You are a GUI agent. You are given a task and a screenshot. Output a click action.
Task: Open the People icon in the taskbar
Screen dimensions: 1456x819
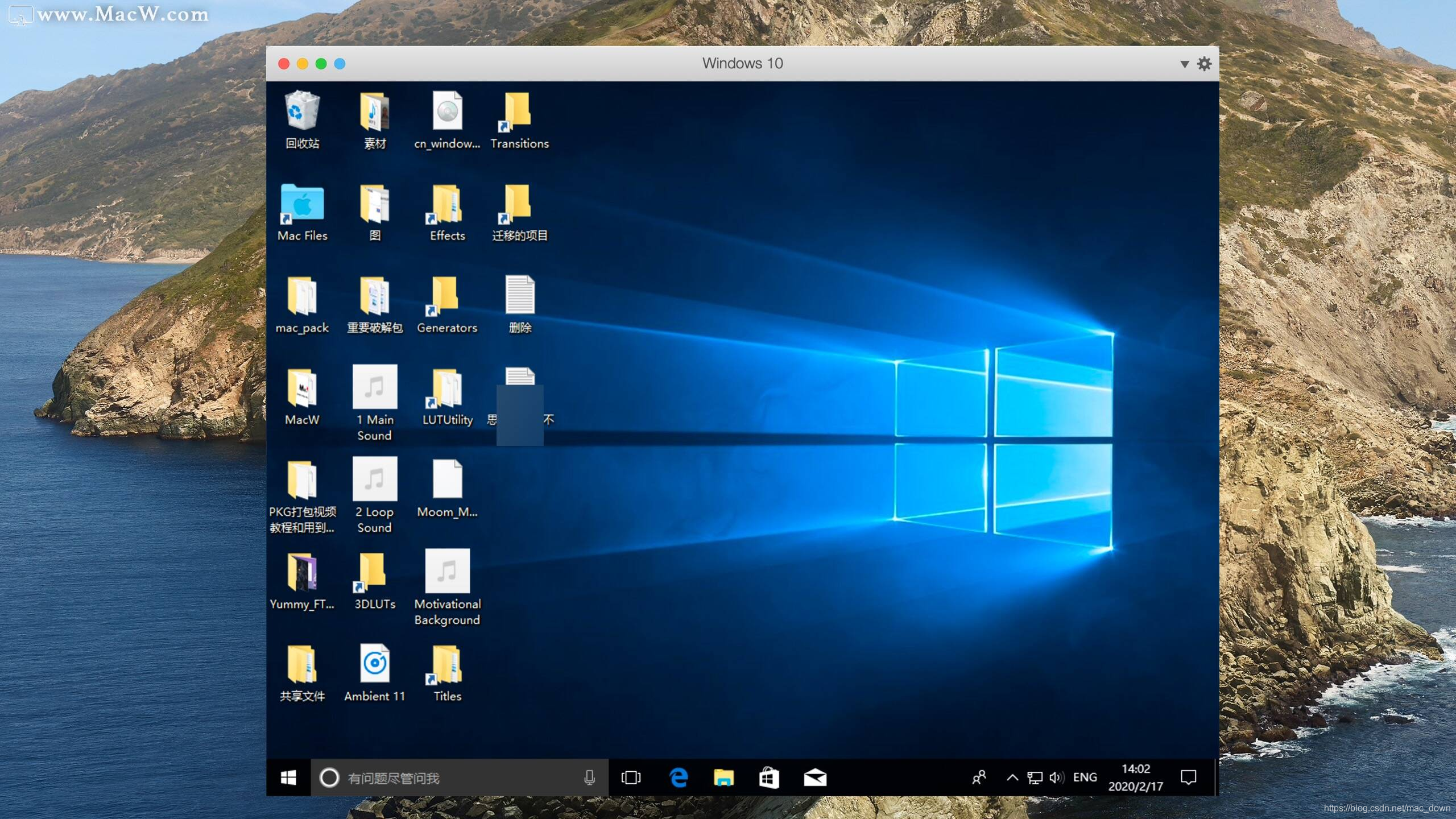pos(979,777)
